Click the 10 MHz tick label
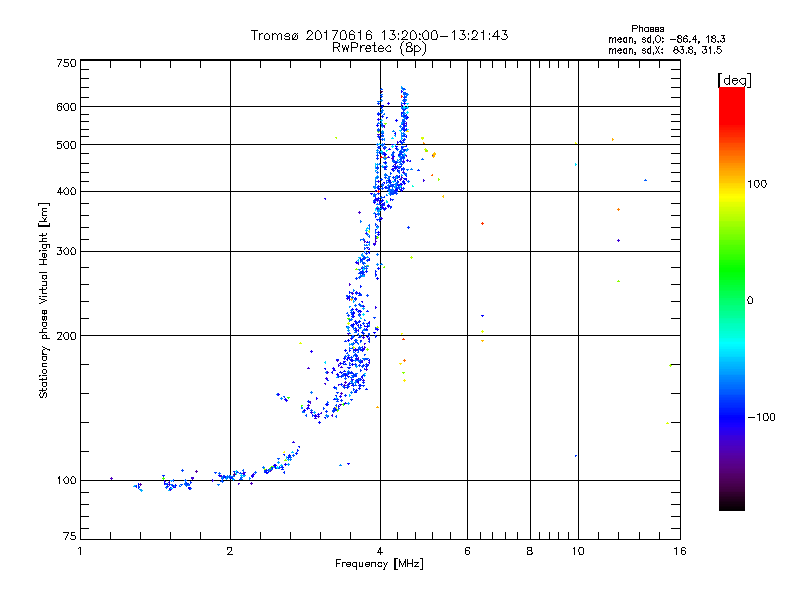The image size is (800, 600). pyautogui.click(x=578, y=551)
